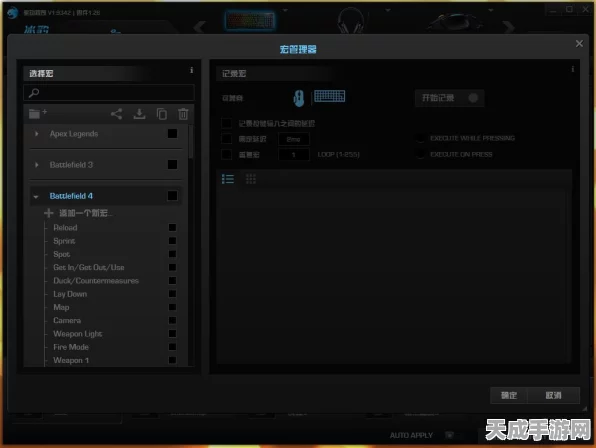Select the Map macro
The image size is (596, 448).
(x=61, y=307)
